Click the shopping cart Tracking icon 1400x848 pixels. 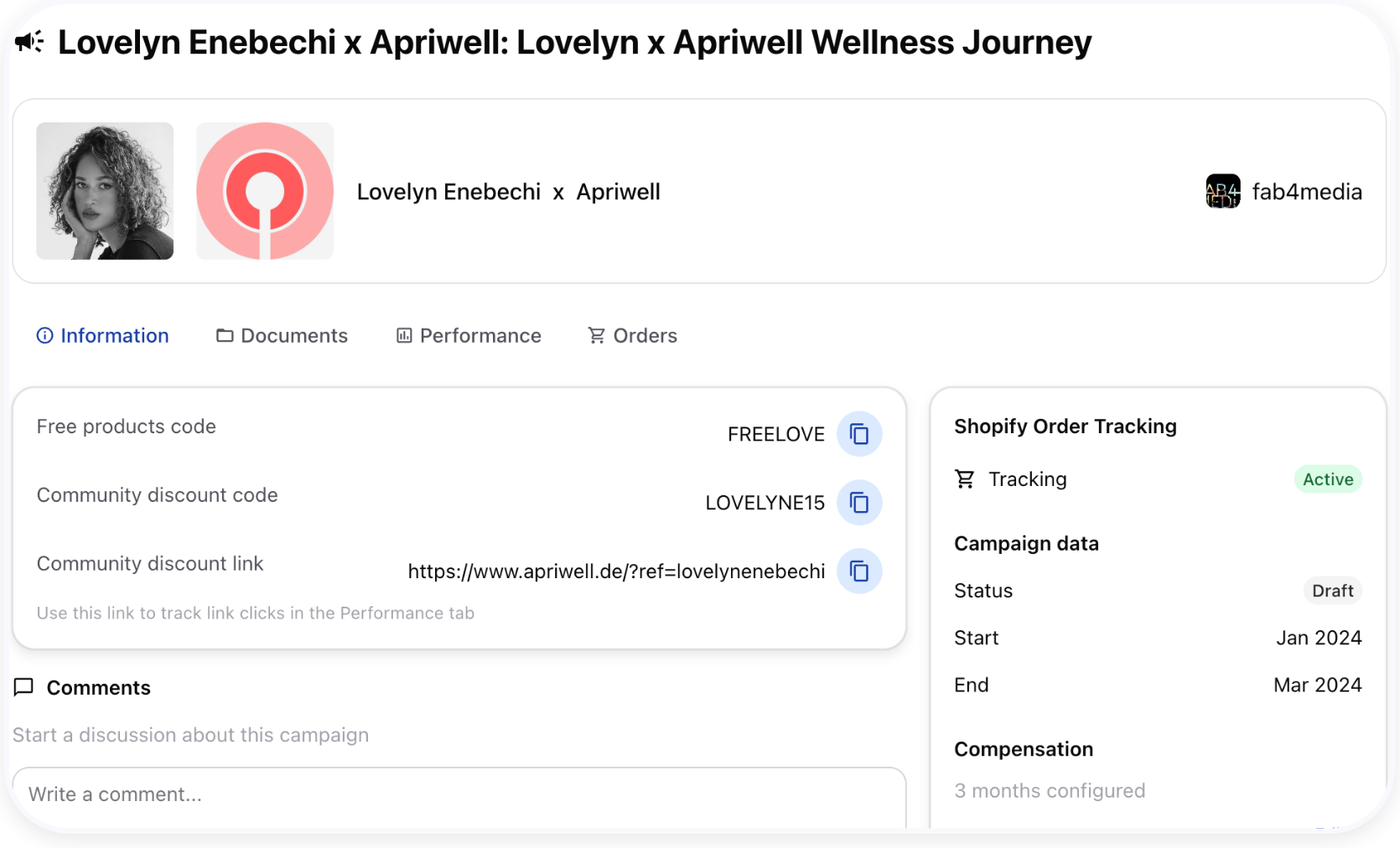[x=965, y=479]
